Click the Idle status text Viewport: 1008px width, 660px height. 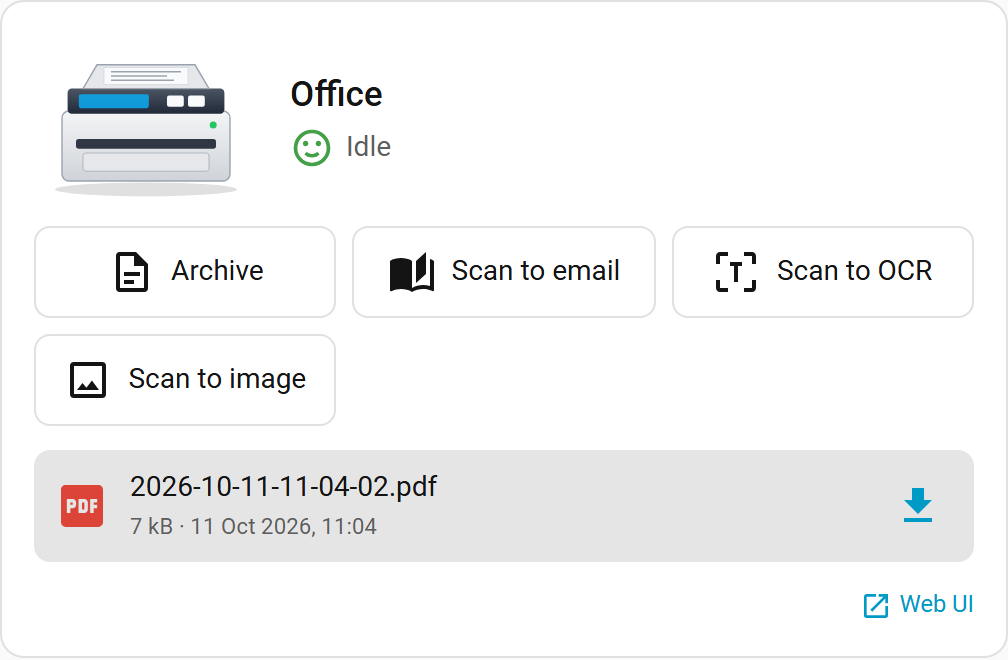coord(368,147)
